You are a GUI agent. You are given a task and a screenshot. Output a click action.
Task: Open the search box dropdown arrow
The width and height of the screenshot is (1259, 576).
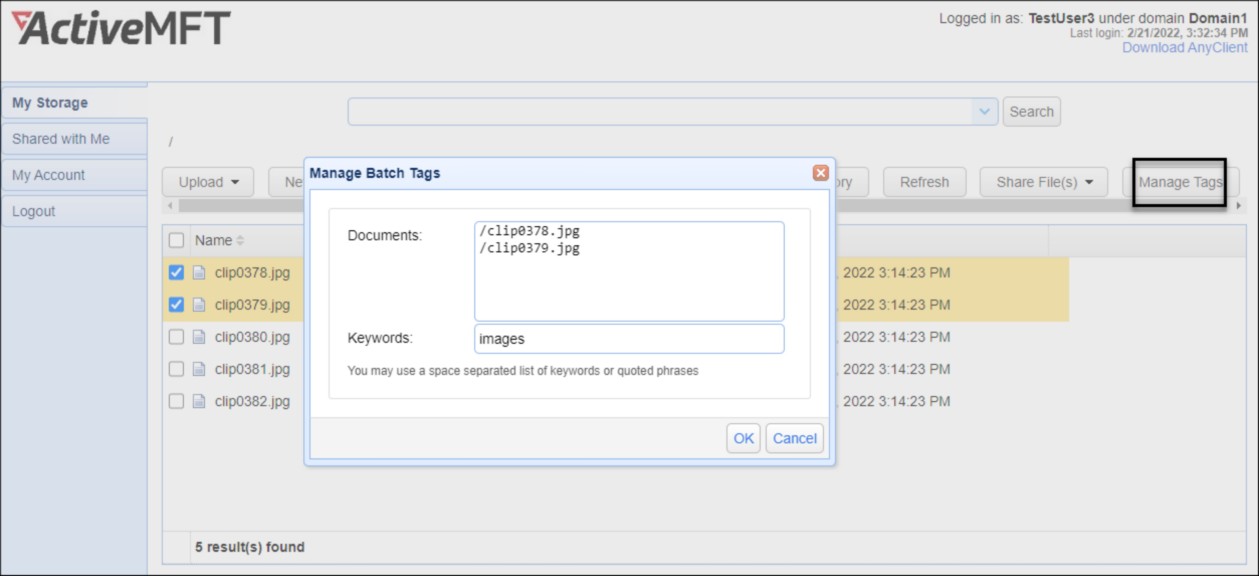coord(985,111)
